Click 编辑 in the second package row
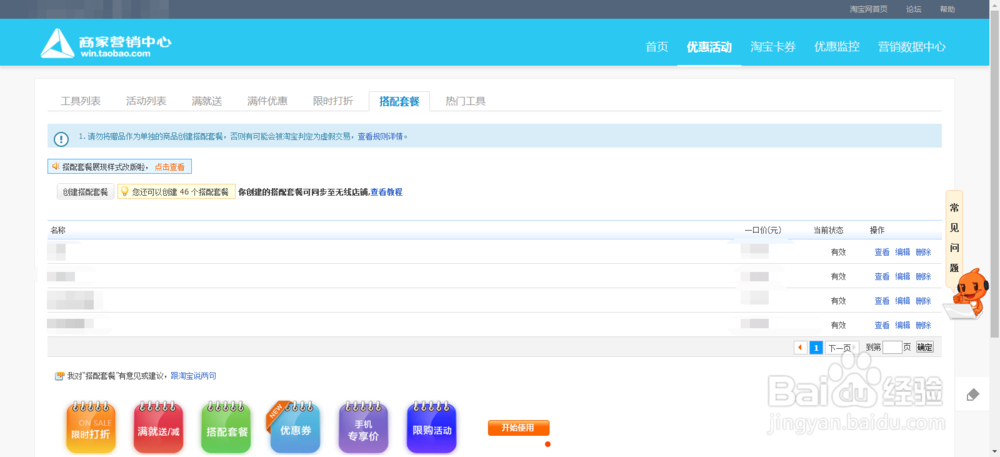This screenshot has height=457, width=1000. coord(902,277)
